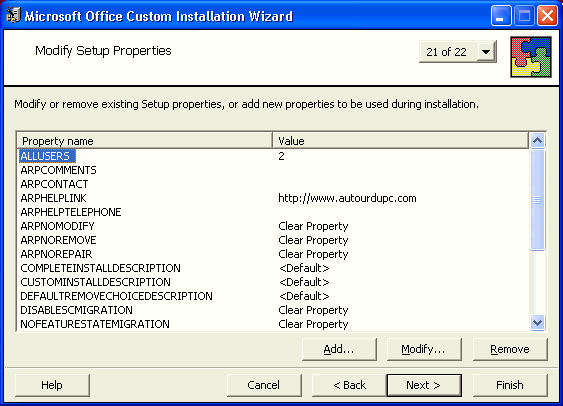This screenshot has width=563, height=406.
Task: Click the Add... button
Action: pos(339,349)
